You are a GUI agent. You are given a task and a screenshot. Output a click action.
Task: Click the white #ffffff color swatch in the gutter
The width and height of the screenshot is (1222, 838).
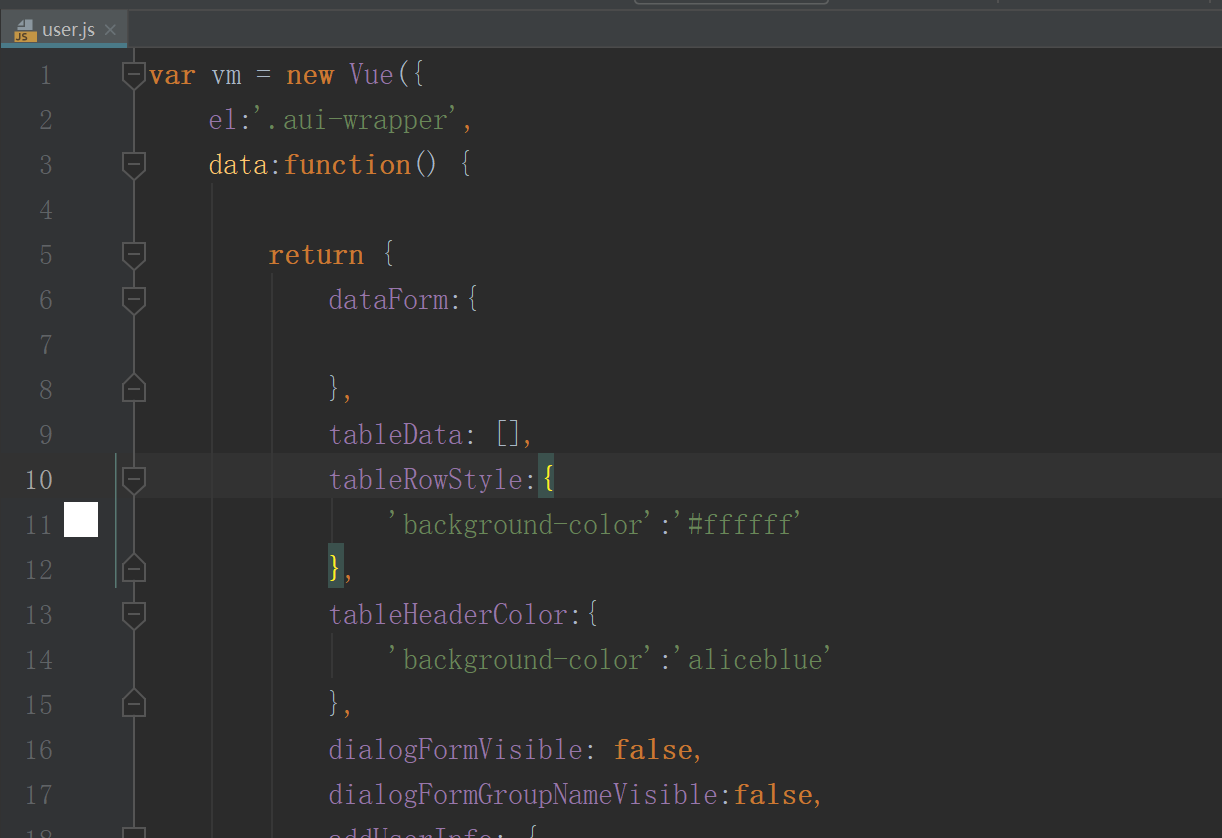coord(81,519)
